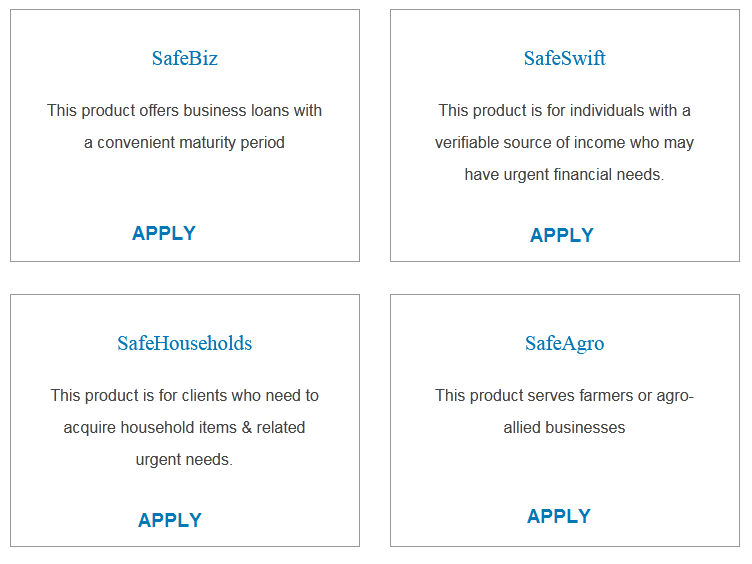Open the SafeAgro product title link
Viewport: 752px width, 564px height.
click(564, 343)
